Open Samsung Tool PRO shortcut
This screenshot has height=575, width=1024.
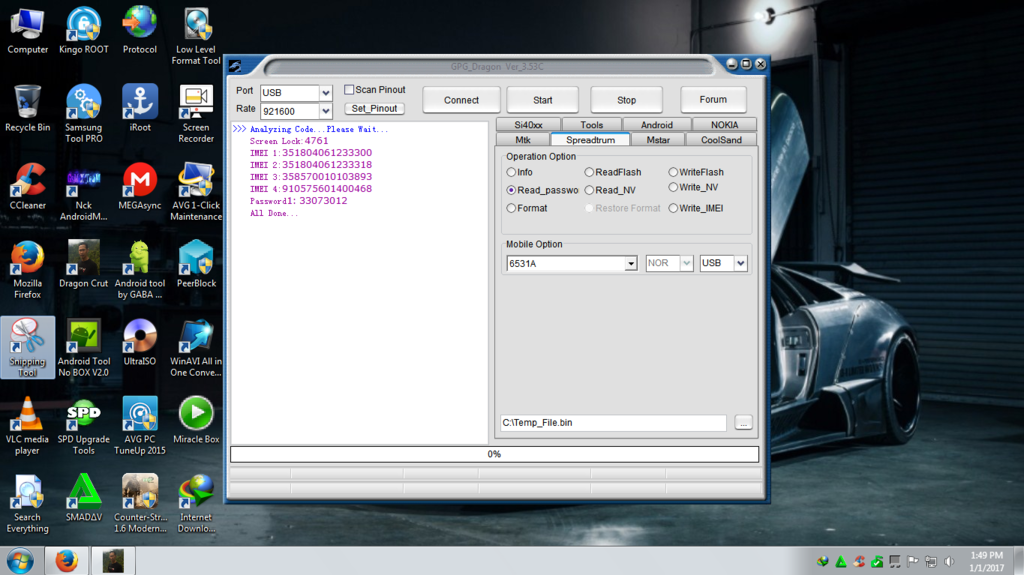click(x=83, y=104)
